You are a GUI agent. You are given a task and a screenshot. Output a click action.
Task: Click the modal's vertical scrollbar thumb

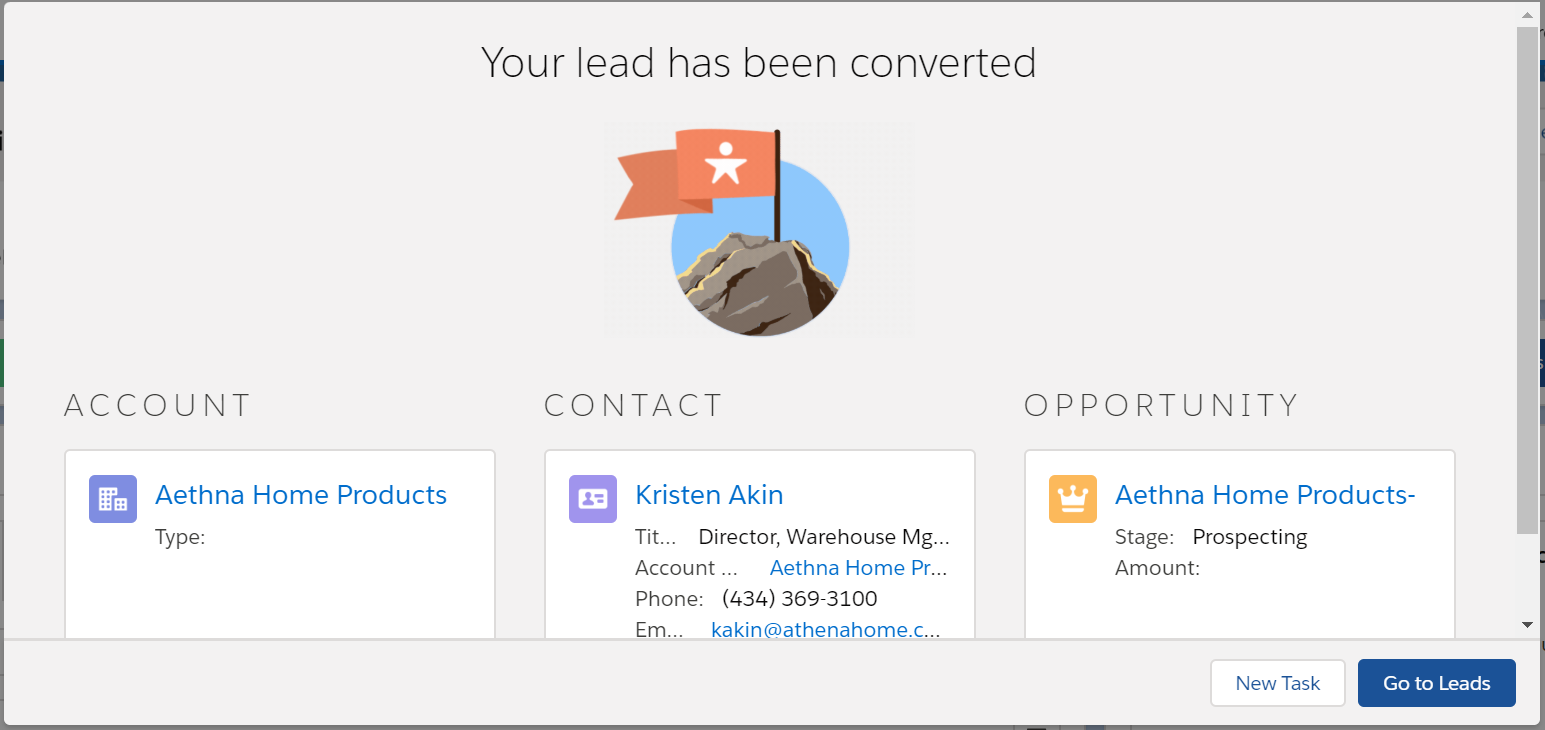point(1527,280)
